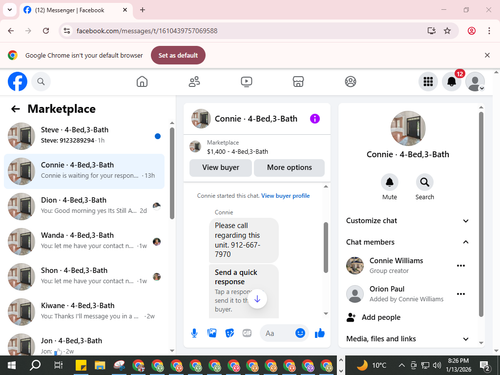
Task: Click Connie listing thumbnail in right panel
Action: (x=408, y=128)
